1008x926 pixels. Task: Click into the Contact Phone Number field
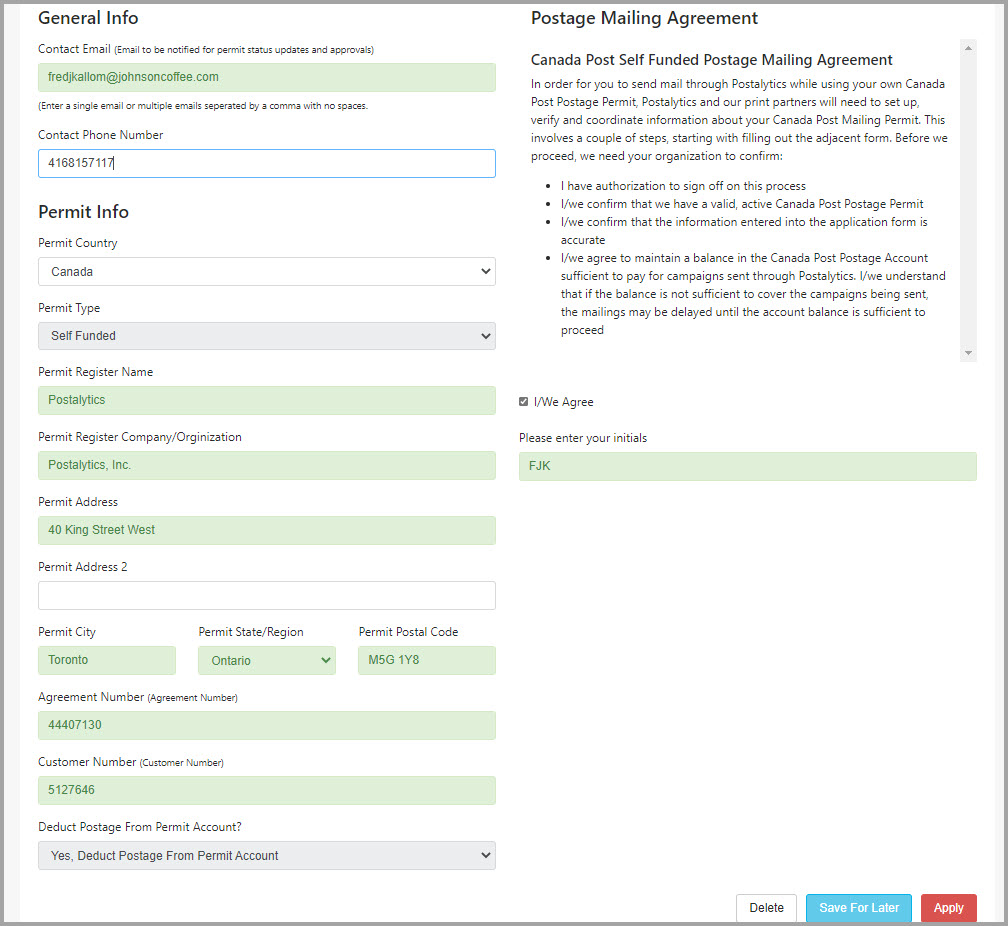[267, 163]
